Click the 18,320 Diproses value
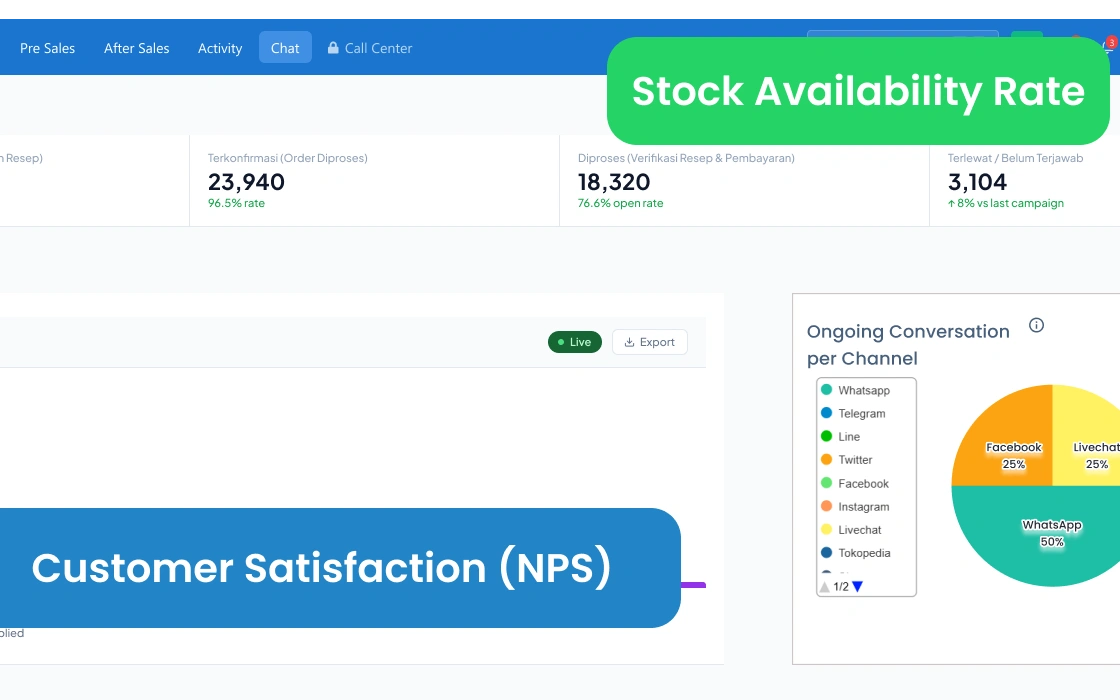 614,182
